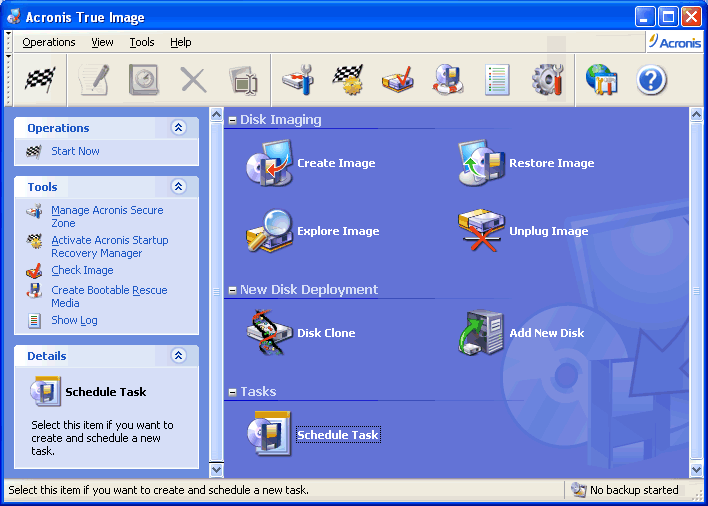This screenshot has height=506, width=708.
Task: Click the sidebar scrollbar down arrow
Action: click(x=216, y=469)
